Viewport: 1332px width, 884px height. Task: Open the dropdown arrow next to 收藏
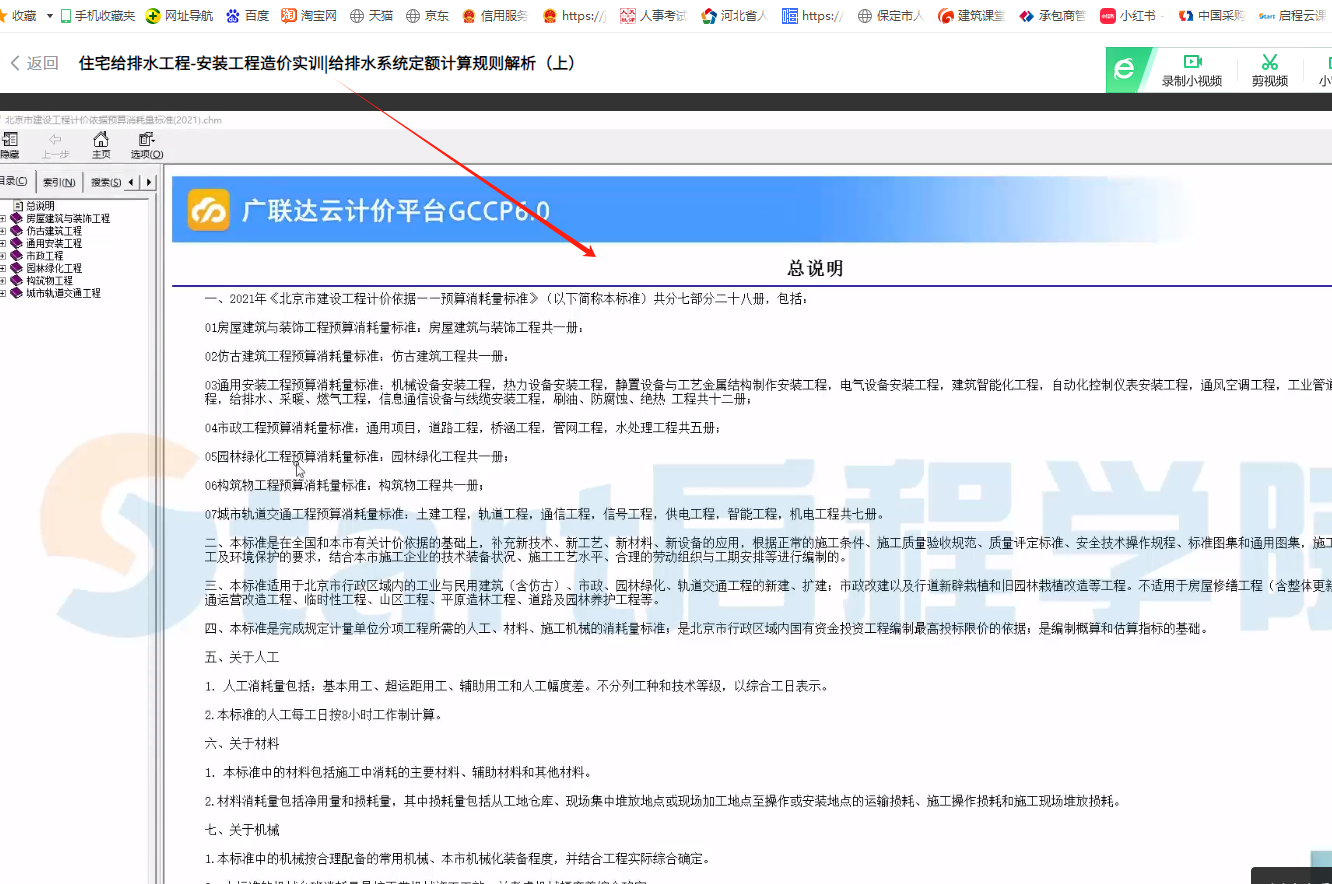click(x=49, y=16)
